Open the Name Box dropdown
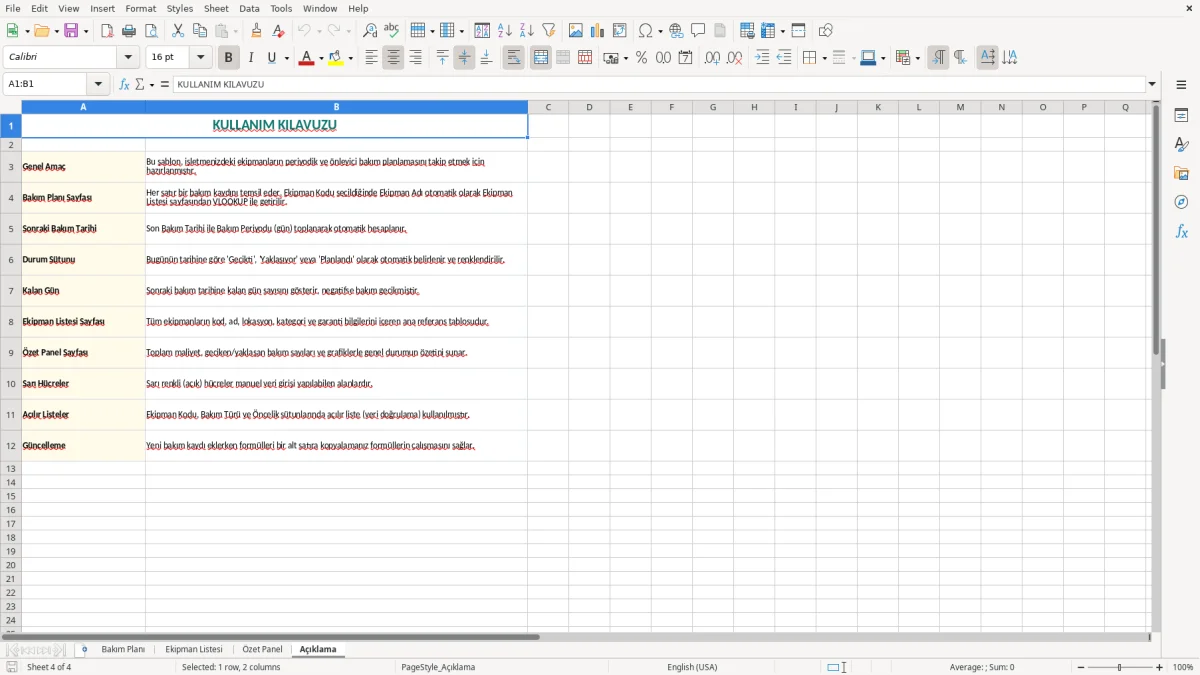This screenshot has height=675, width=1200. tap(98, 85)
